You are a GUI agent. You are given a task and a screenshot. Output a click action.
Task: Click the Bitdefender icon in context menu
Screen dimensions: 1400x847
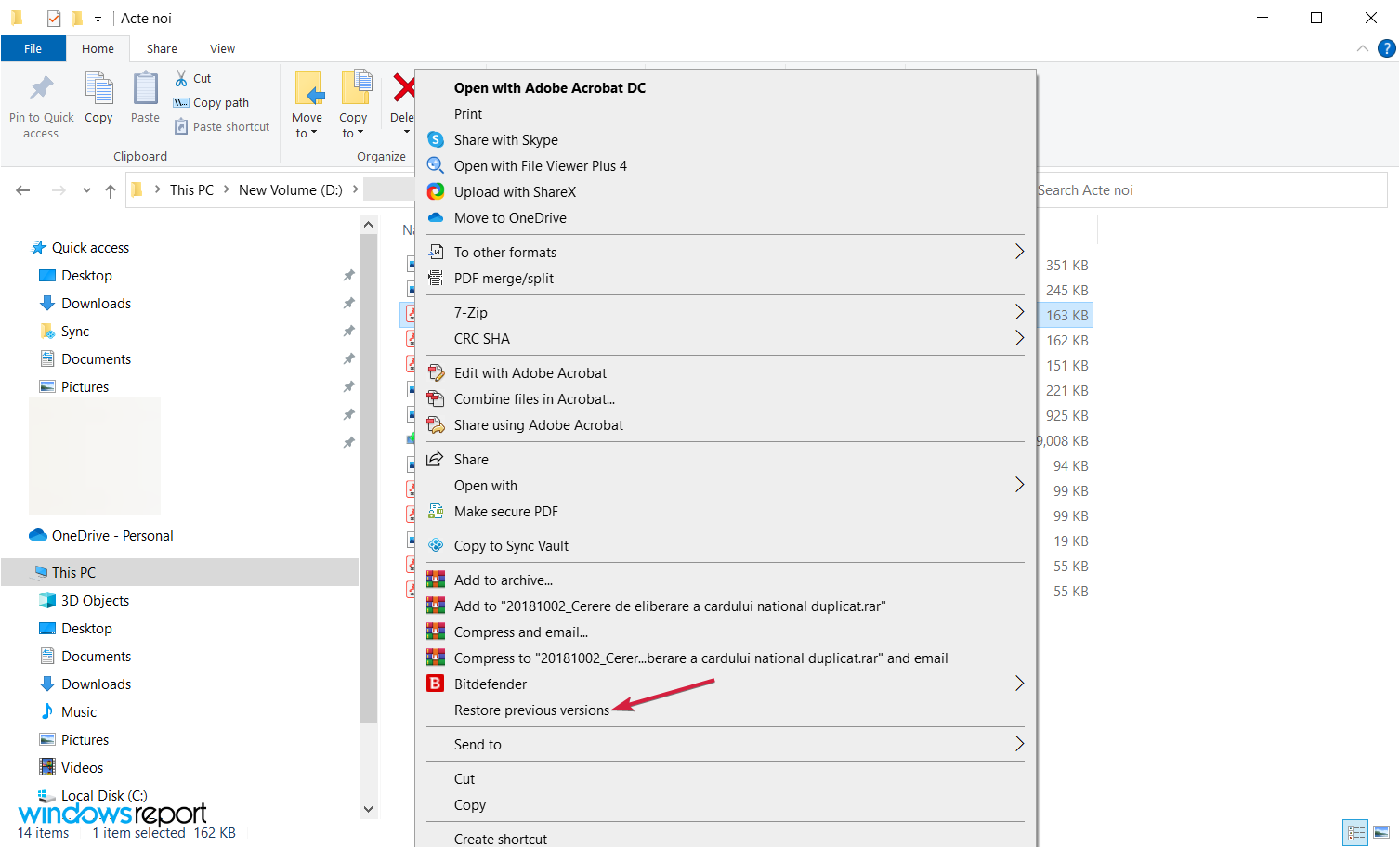pyautogui.click(x=436, y=684)
